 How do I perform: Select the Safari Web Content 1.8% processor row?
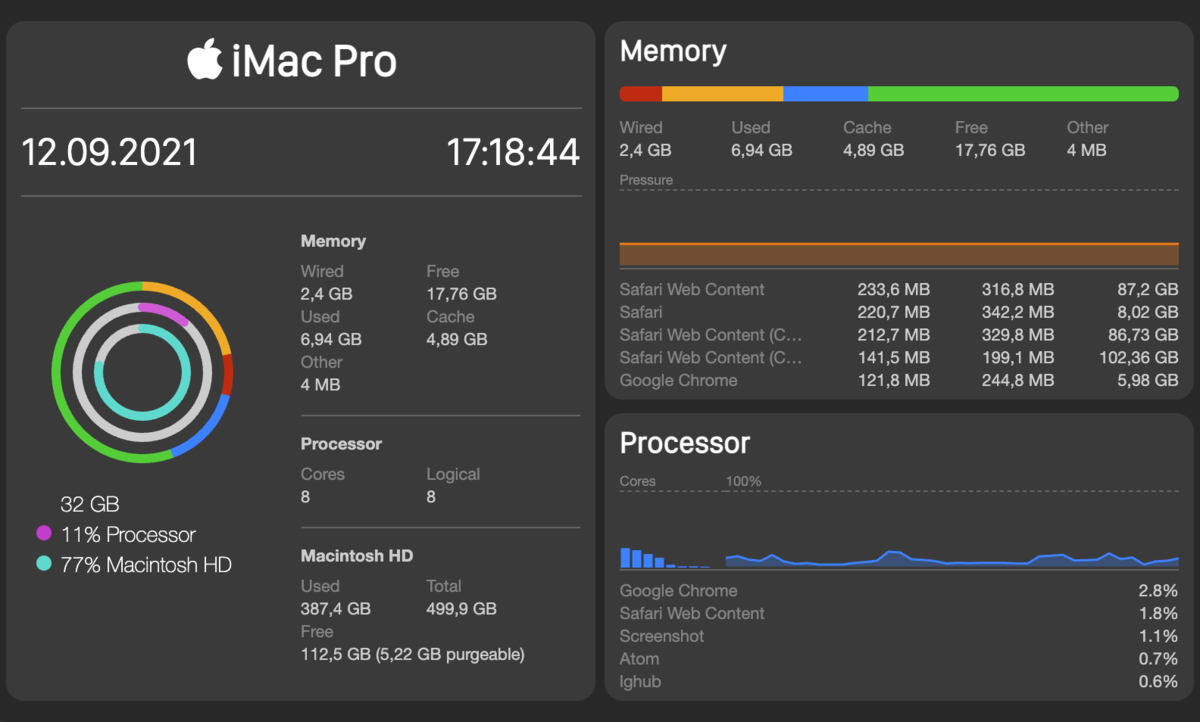coord(899,613)
